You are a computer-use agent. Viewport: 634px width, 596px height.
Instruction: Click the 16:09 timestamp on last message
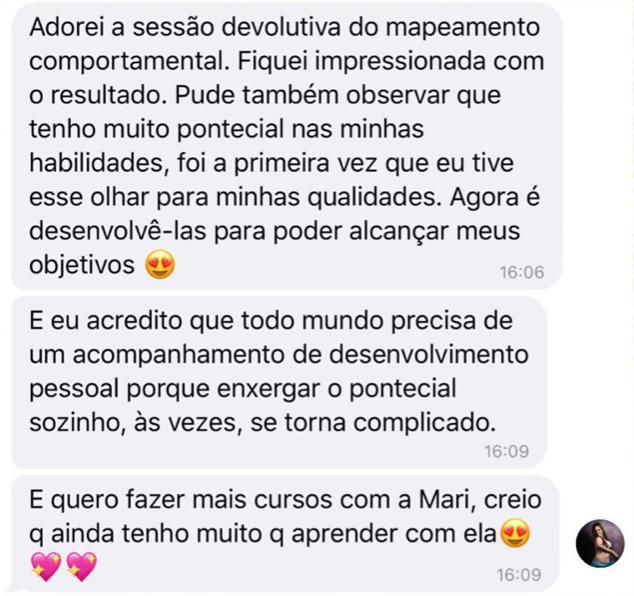[519, 575]
